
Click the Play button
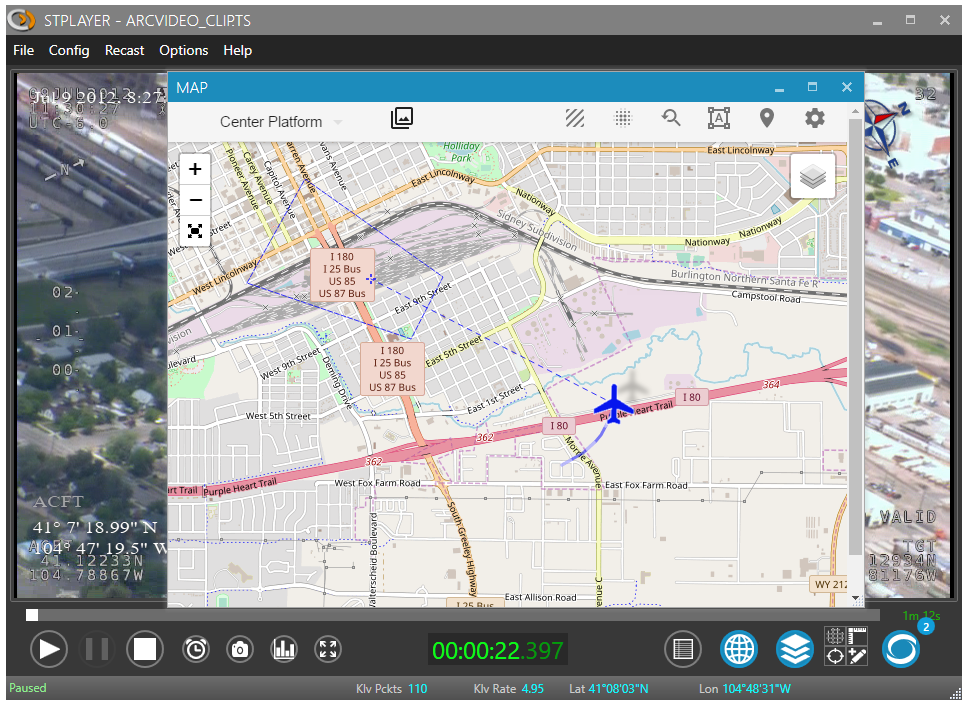point(48,650)
